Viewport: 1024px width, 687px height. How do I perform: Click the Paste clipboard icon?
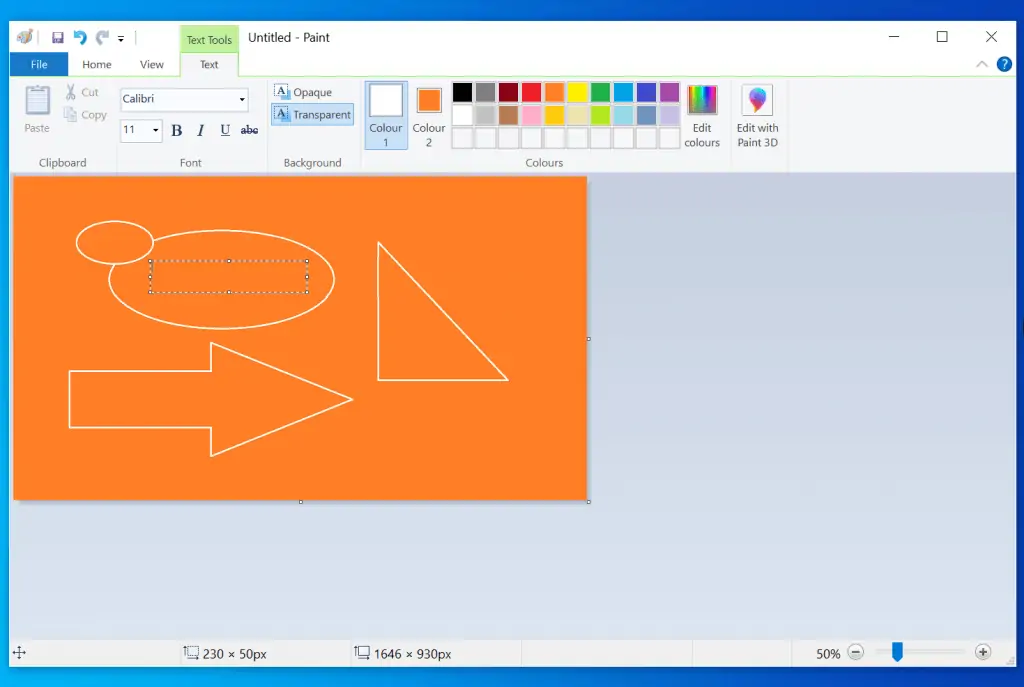click(37, 109)
